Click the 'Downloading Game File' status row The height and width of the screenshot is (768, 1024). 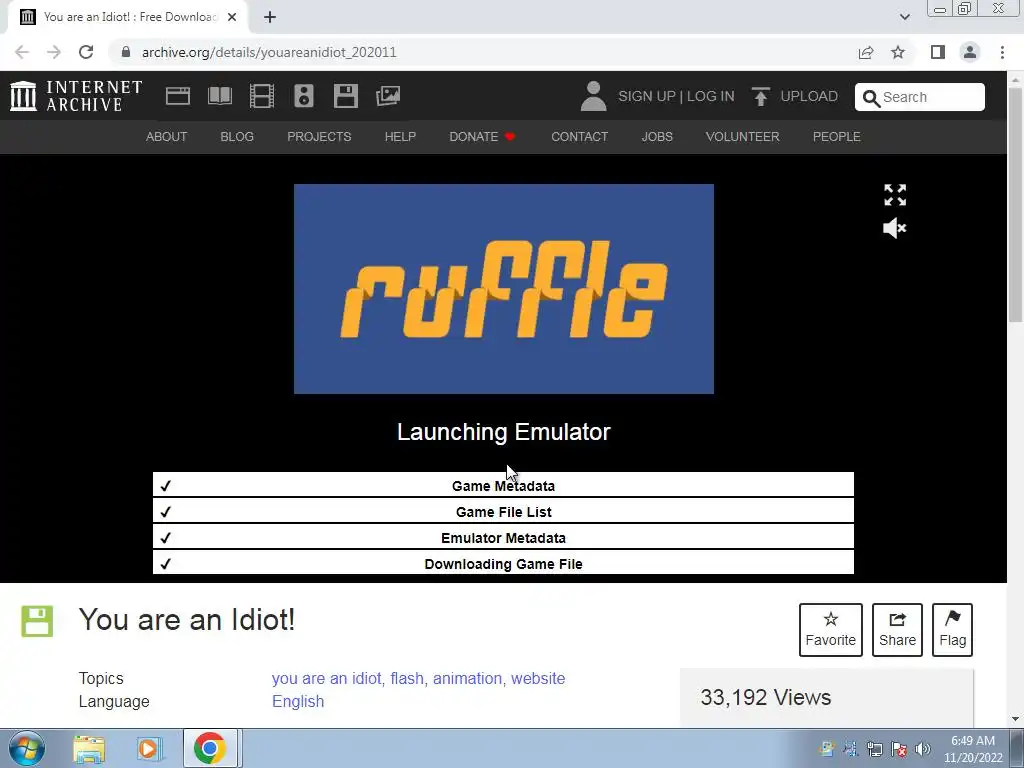pos(503,563)
